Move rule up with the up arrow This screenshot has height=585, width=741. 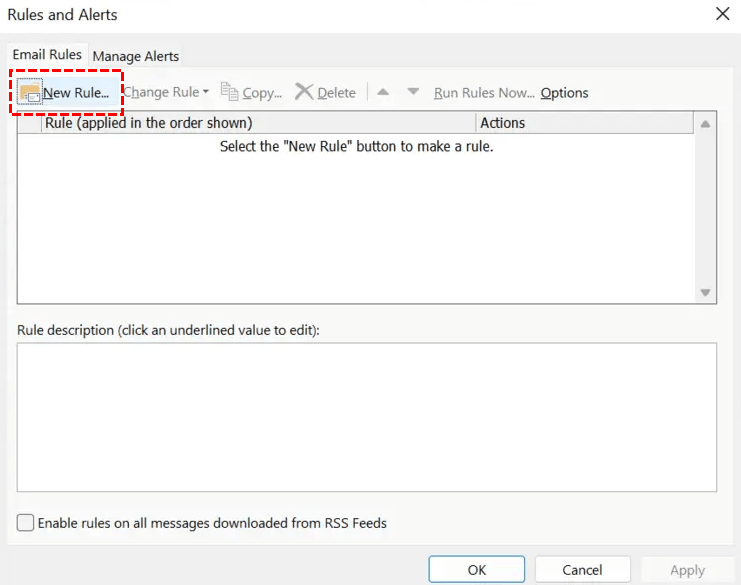383,92
